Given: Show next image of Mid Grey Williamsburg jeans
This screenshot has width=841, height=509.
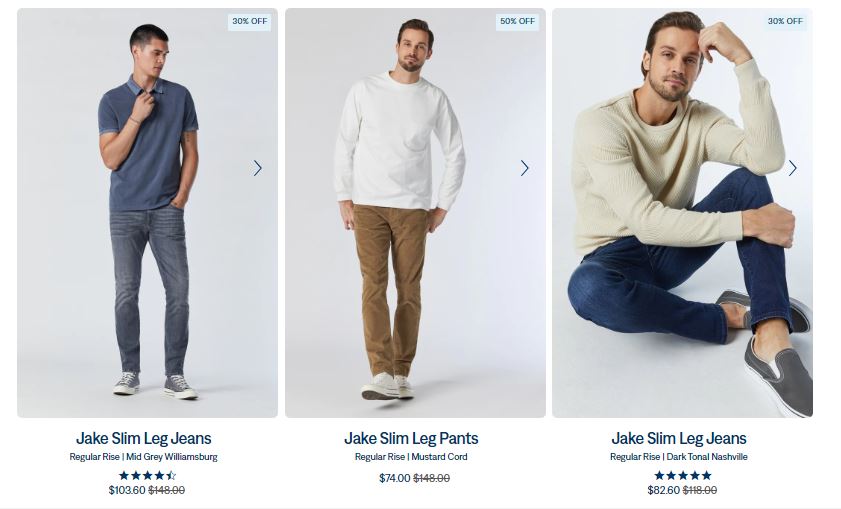Looking at the screenshot, I should [x=257, y=168].
